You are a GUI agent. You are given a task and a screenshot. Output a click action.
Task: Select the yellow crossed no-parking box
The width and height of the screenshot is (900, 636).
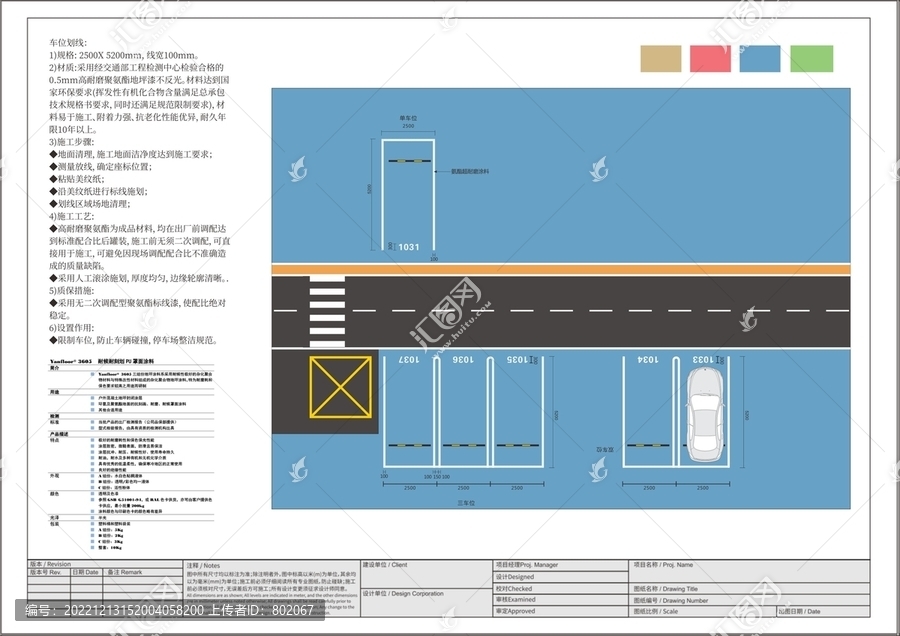340,387
